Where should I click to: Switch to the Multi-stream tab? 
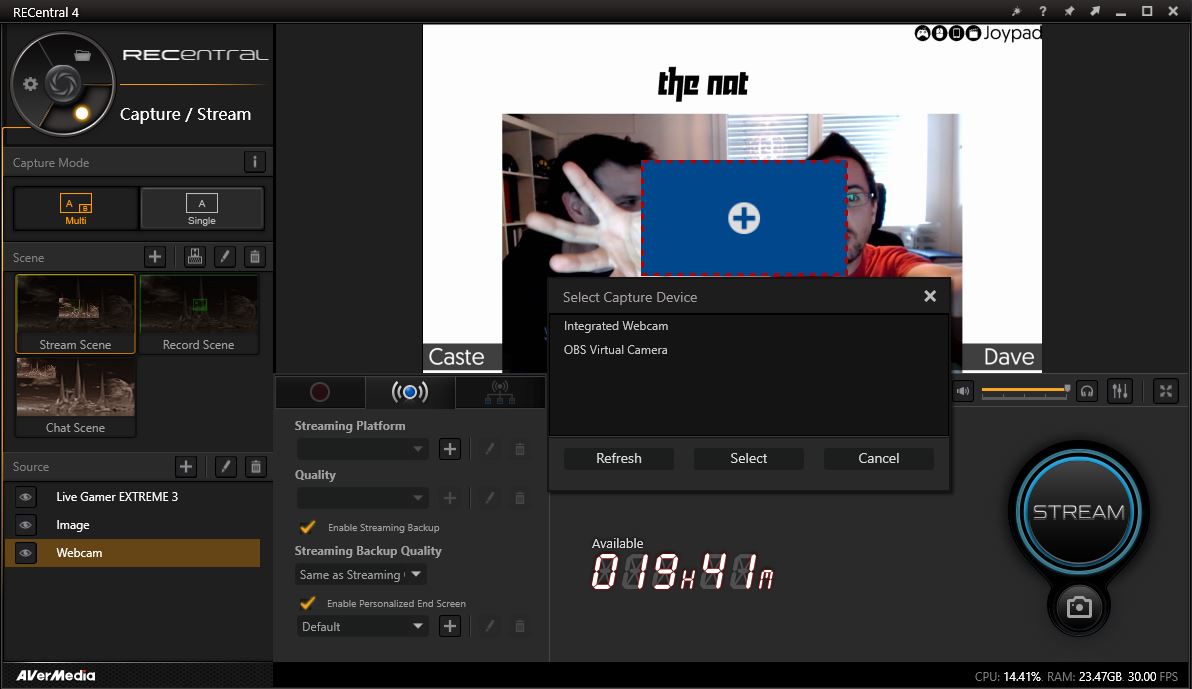[499, 392]
